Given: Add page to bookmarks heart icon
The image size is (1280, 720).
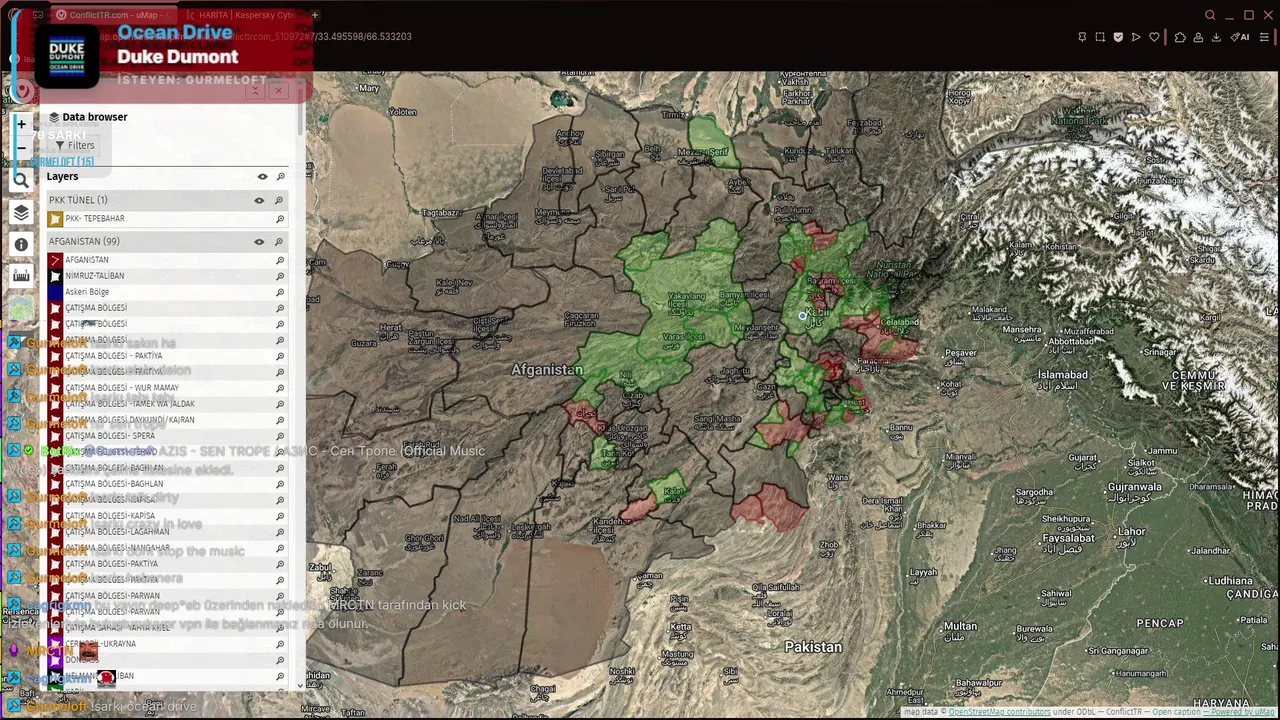Looking at the screenshot, I should pos(1154,37).
